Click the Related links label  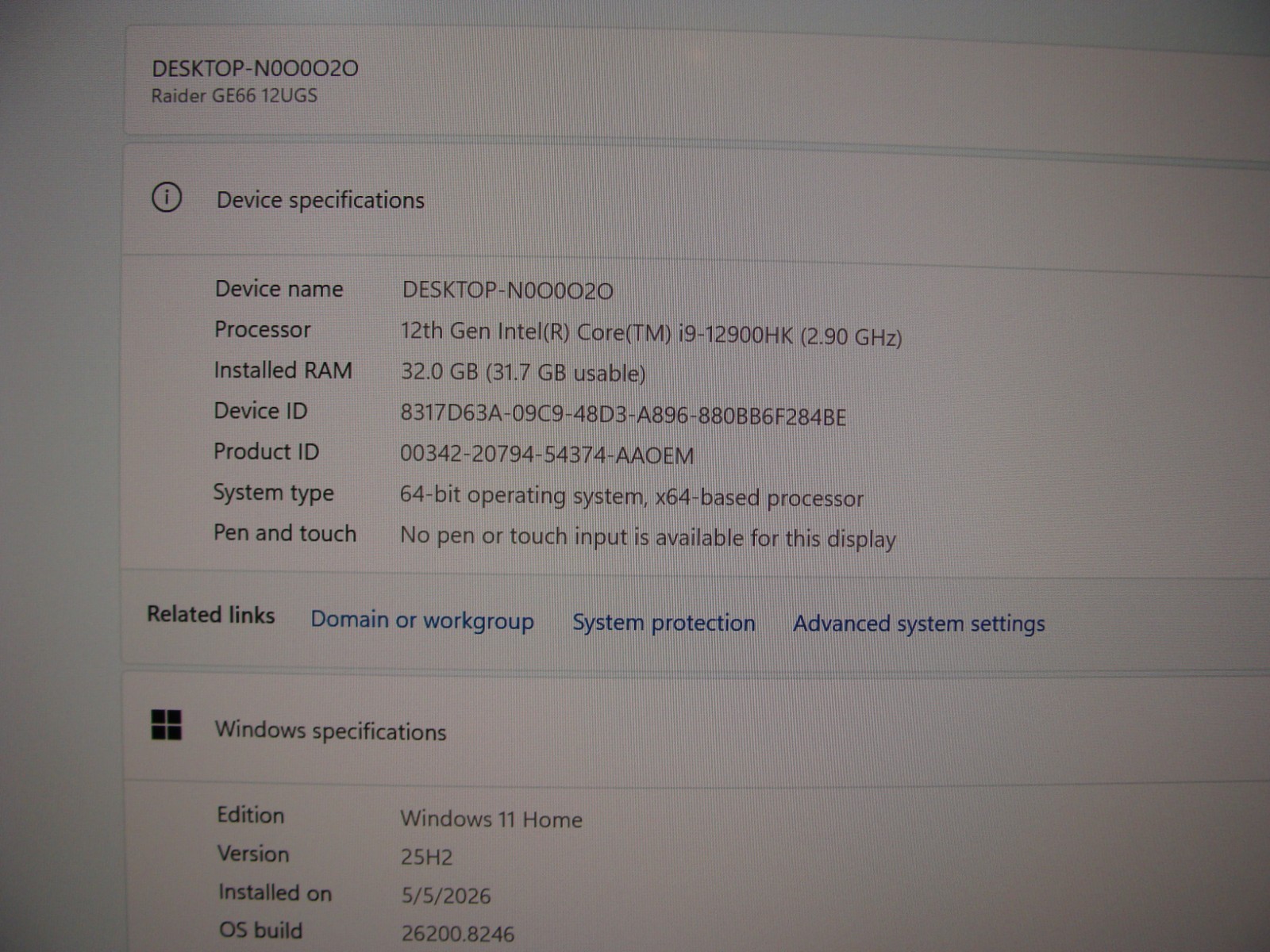click(210, 614)
